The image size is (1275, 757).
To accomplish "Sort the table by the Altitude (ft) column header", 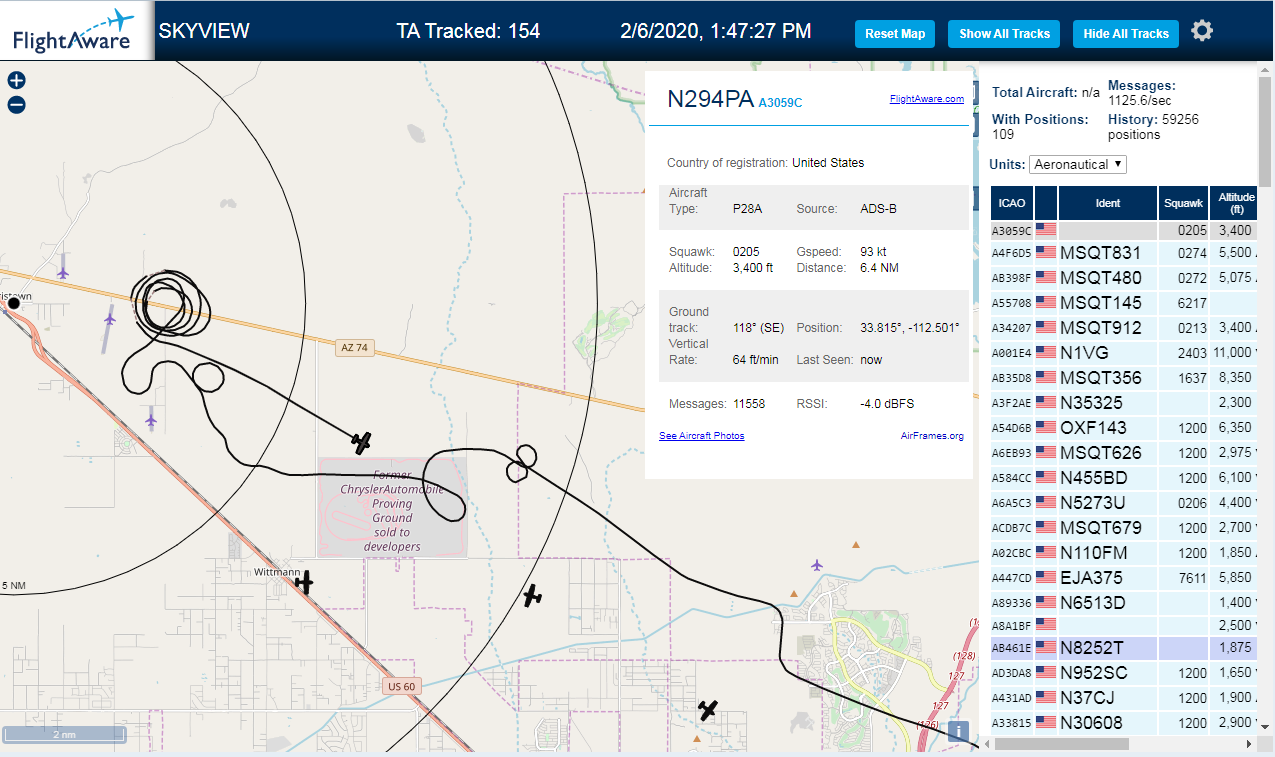I will click(1232, 203).
